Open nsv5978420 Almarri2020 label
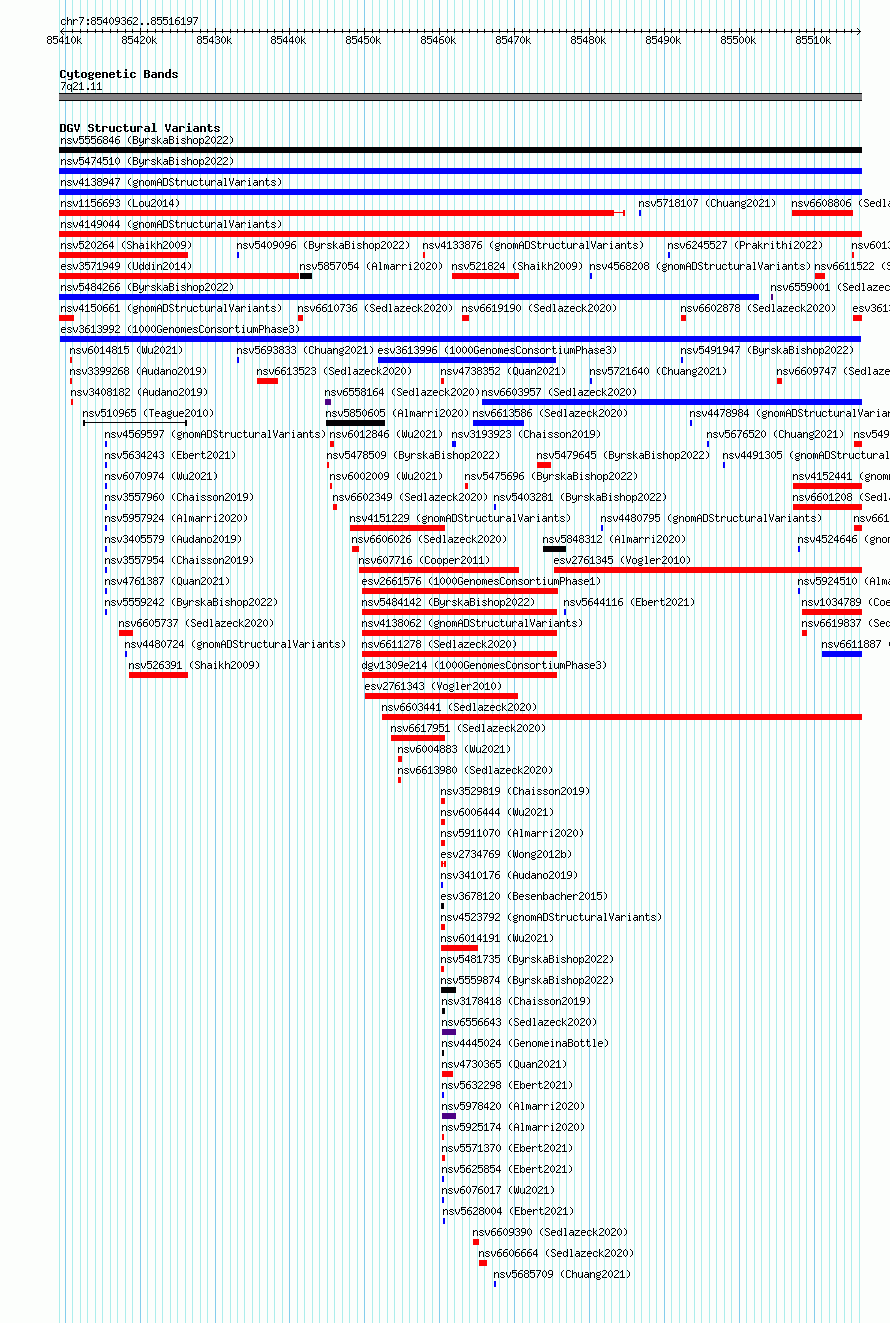 513,1106
